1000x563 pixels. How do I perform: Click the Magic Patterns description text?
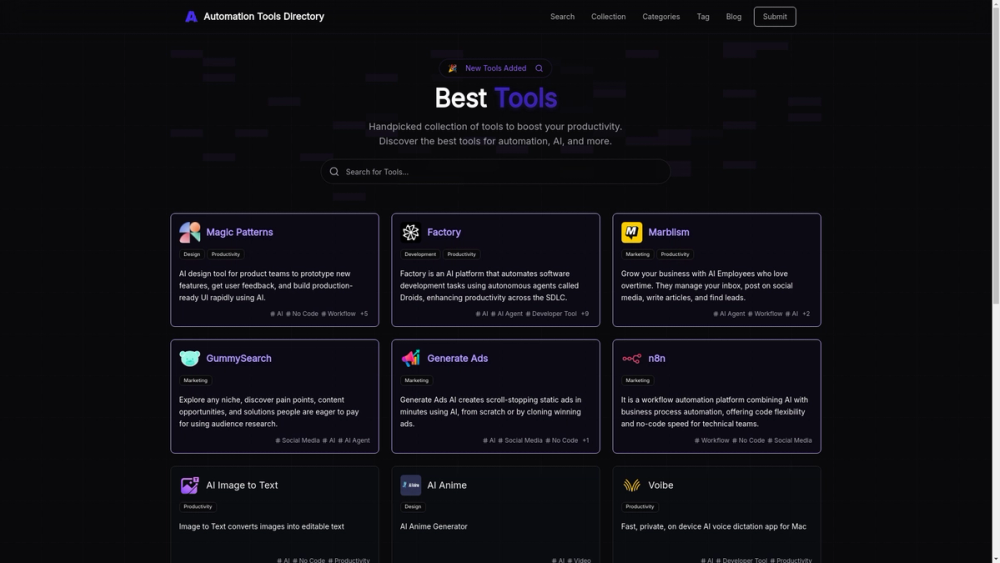click(x=266, y=286)
